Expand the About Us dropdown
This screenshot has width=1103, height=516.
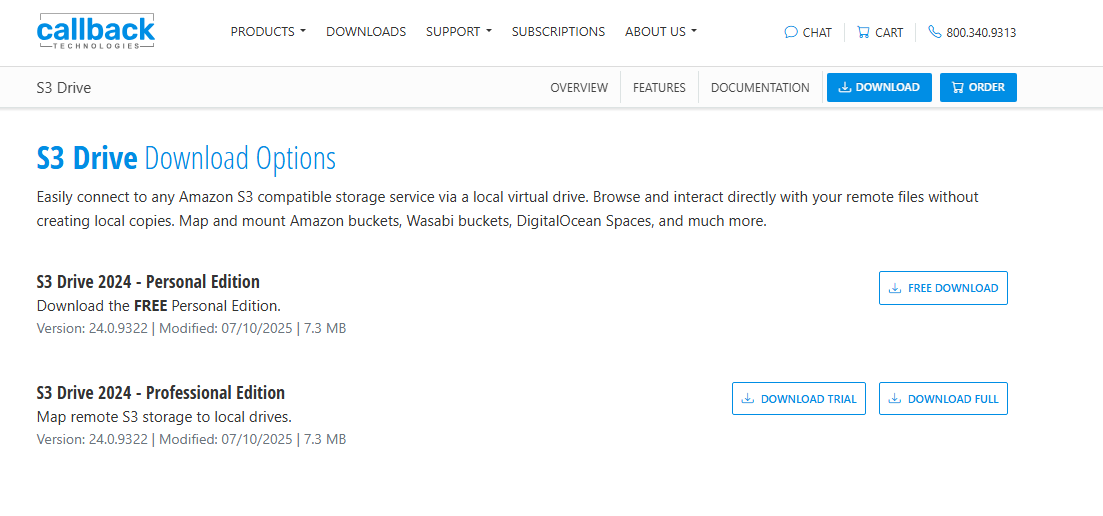pos(660,32)
